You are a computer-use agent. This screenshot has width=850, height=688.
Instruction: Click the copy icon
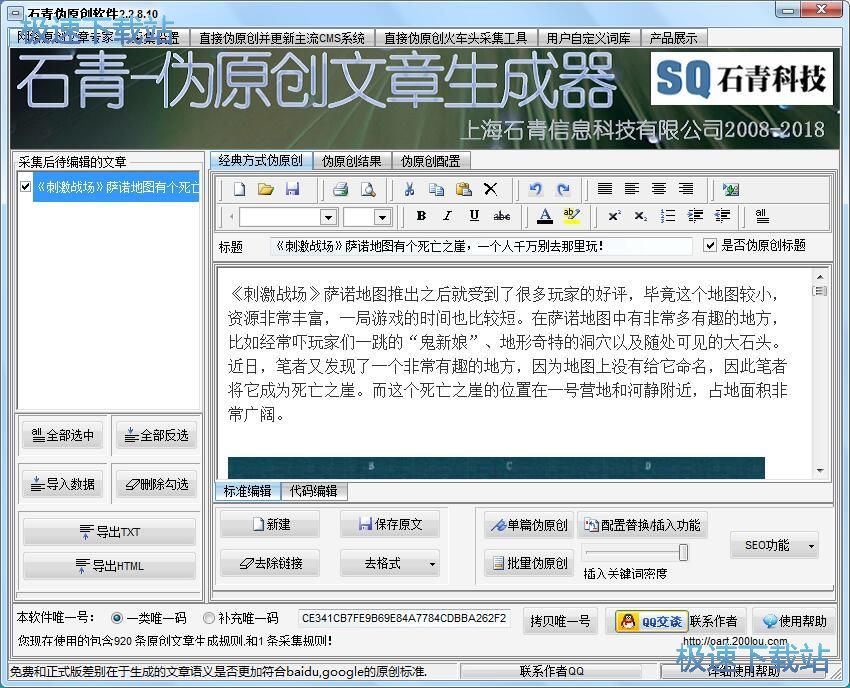436,189
